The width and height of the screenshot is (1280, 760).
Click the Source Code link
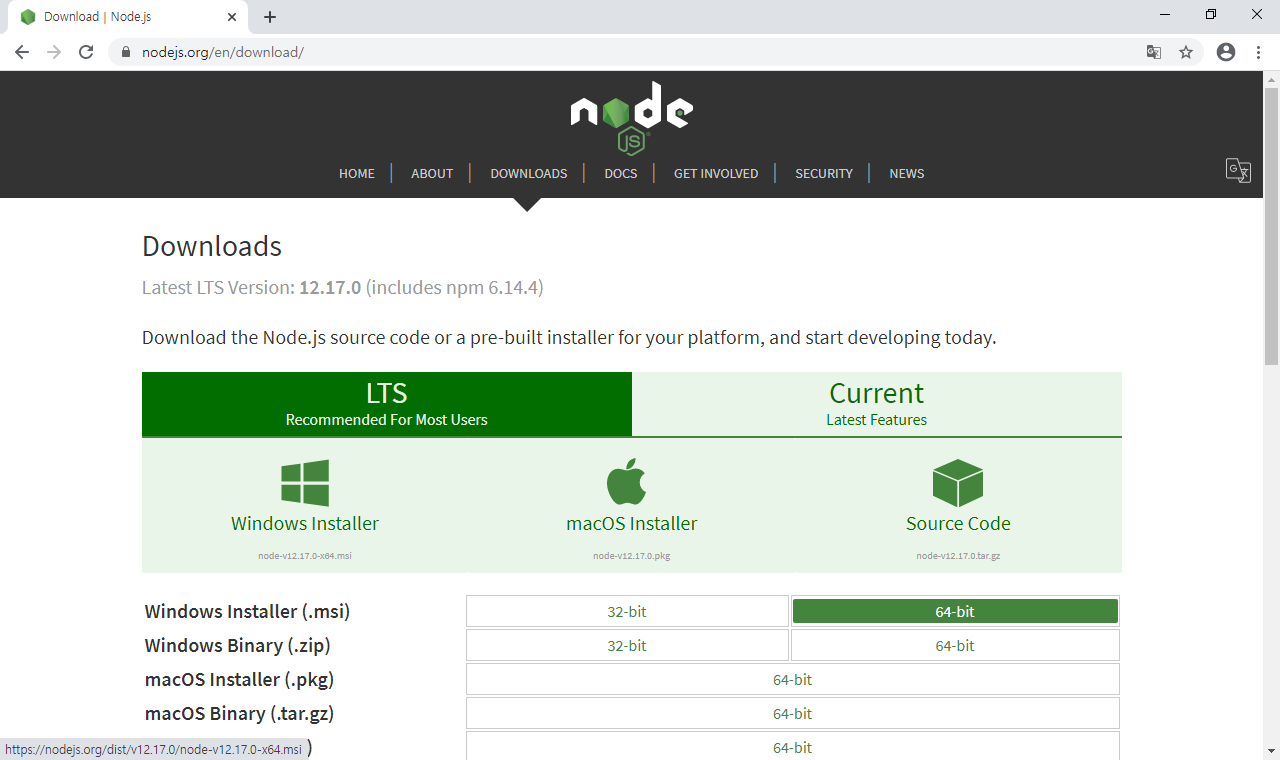[958, 523]
